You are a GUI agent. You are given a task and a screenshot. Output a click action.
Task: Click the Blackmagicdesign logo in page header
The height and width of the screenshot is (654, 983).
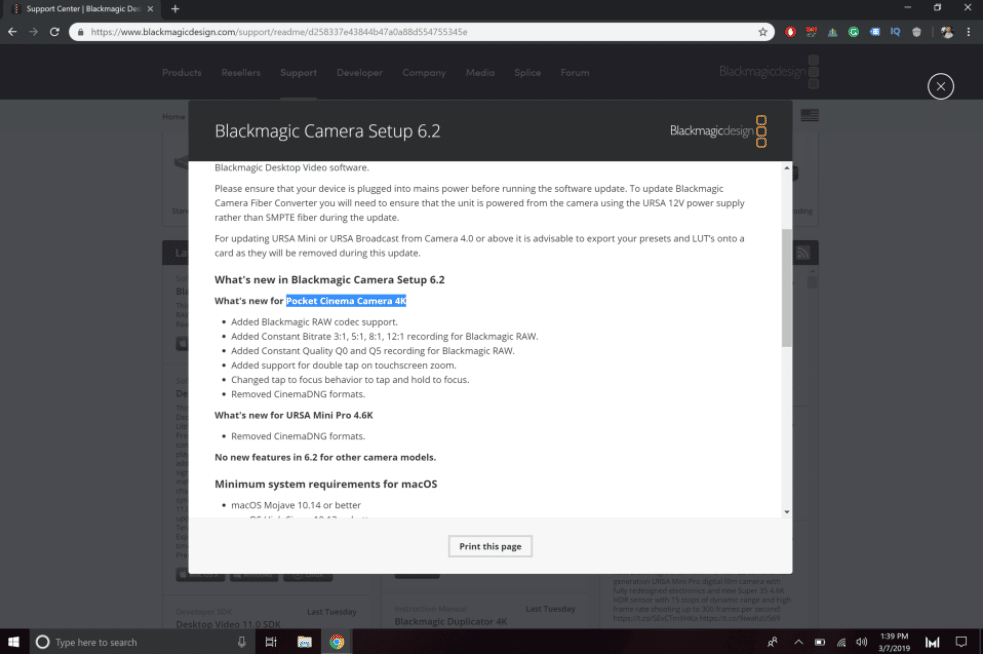(x=769, y=72)
